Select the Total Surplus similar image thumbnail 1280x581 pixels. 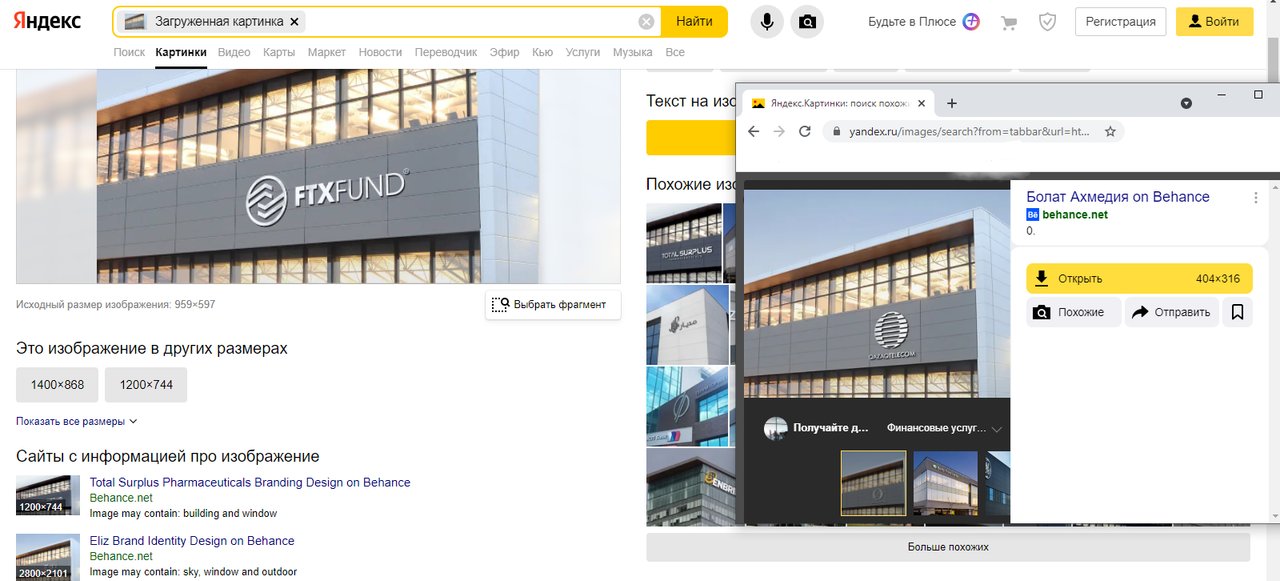(684, 243)
